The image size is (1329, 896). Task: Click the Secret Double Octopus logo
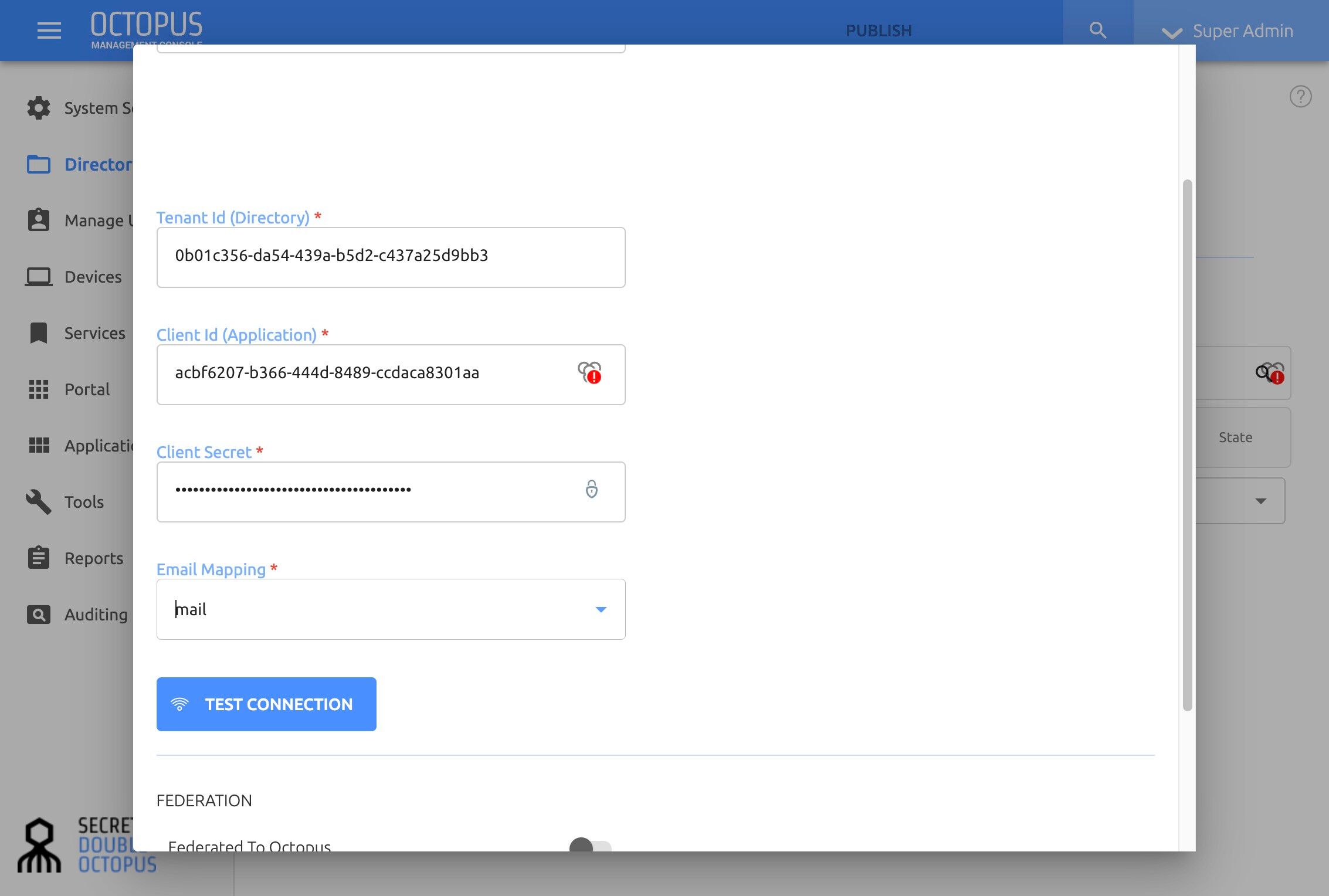coord(87,844)
